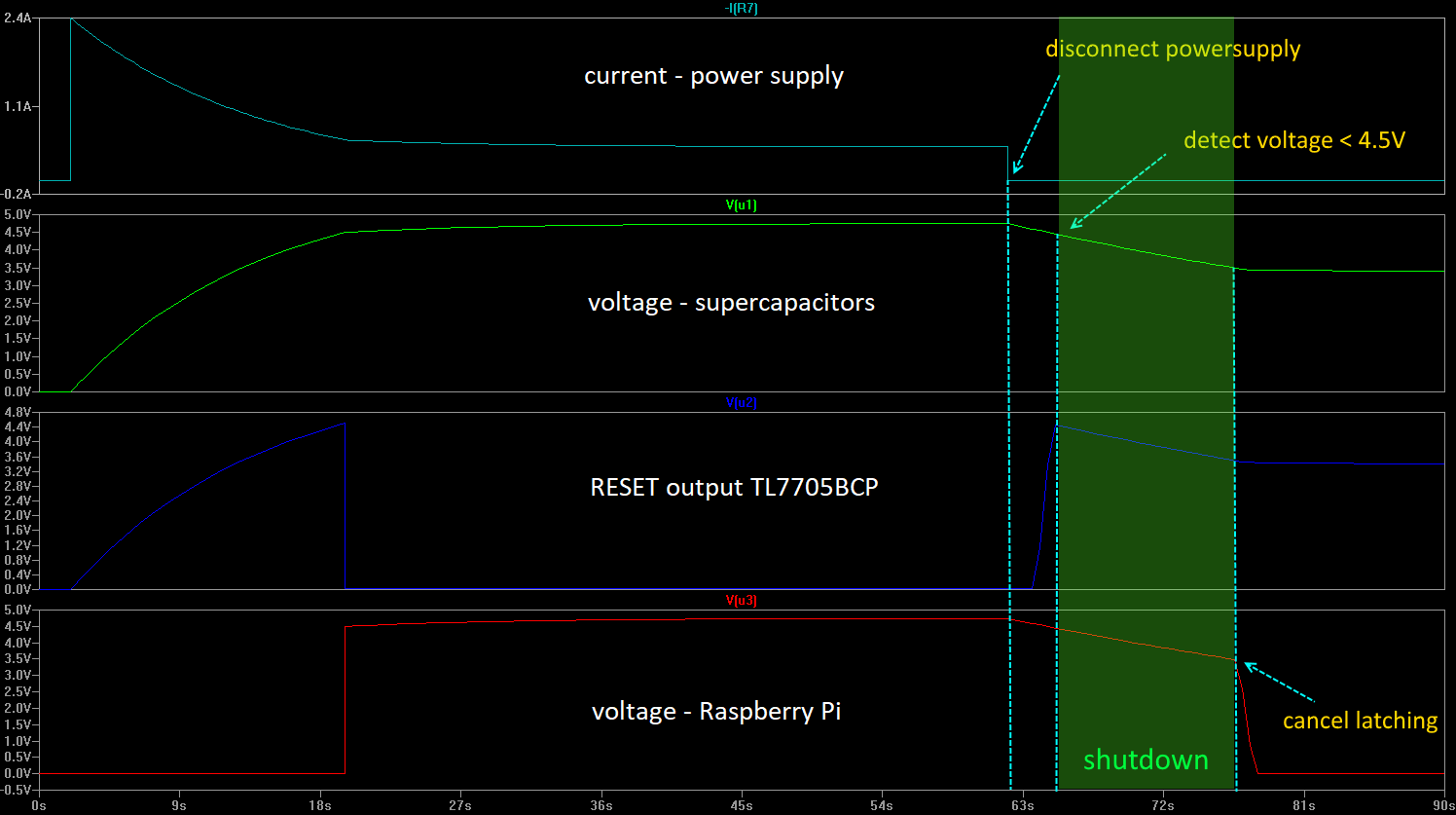This screenshot has height=815, width=1456.
Task: Click the 2.4A current axis value
Action: point(18,19)
